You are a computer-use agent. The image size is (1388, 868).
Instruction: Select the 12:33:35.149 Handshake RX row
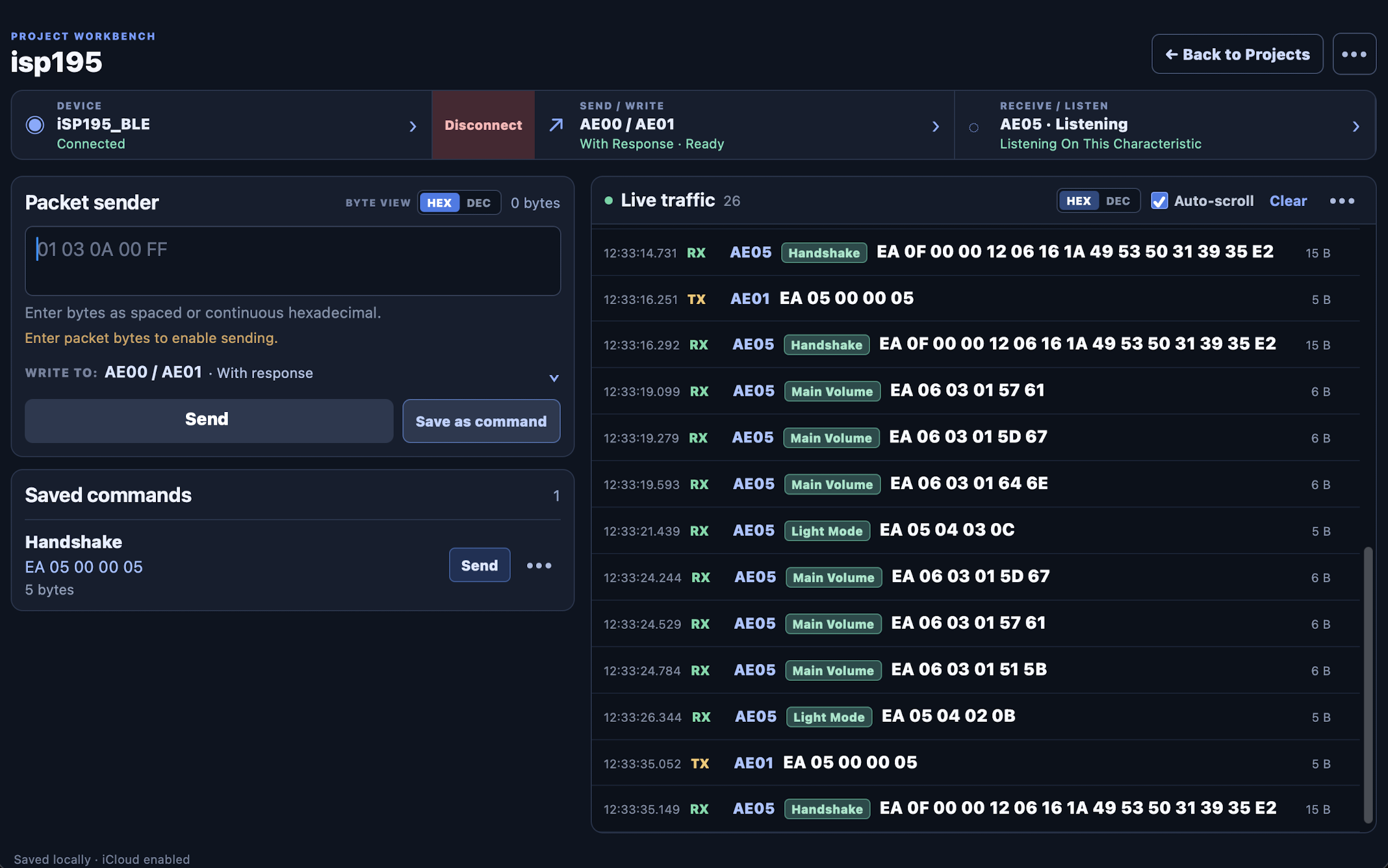point(975,809)
